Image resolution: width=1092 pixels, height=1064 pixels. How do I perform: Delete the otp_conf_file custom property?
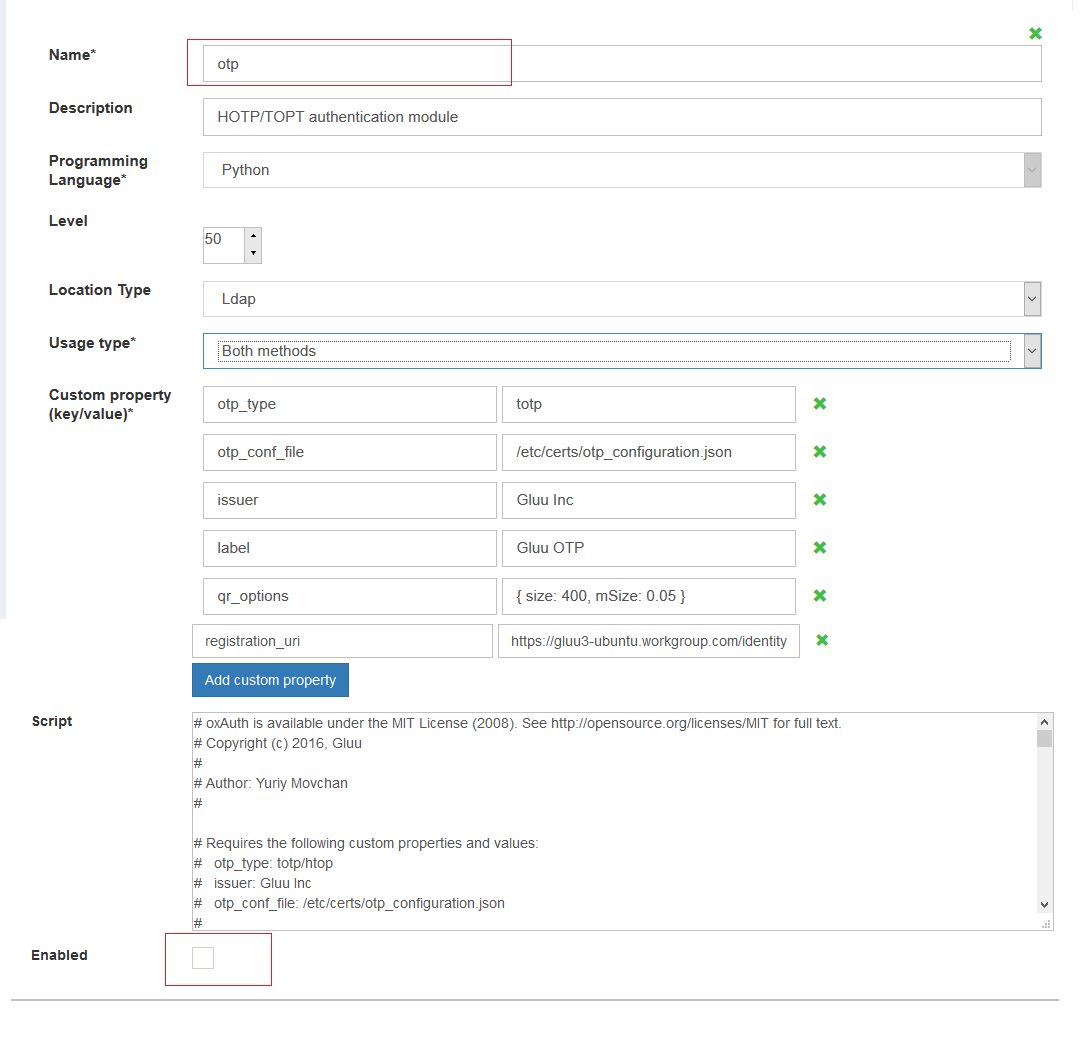point(819,452)
